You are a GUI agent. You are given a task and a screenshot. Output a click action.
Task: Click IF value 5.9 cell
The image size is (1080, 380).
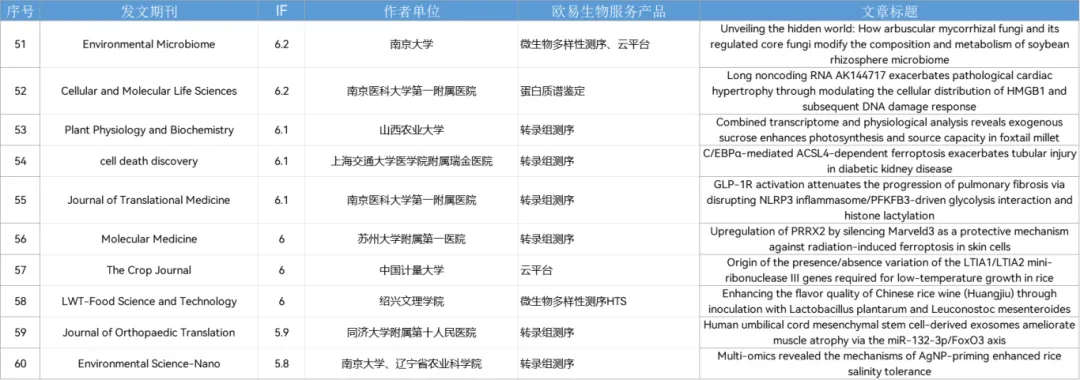click(x=281, y=332)
